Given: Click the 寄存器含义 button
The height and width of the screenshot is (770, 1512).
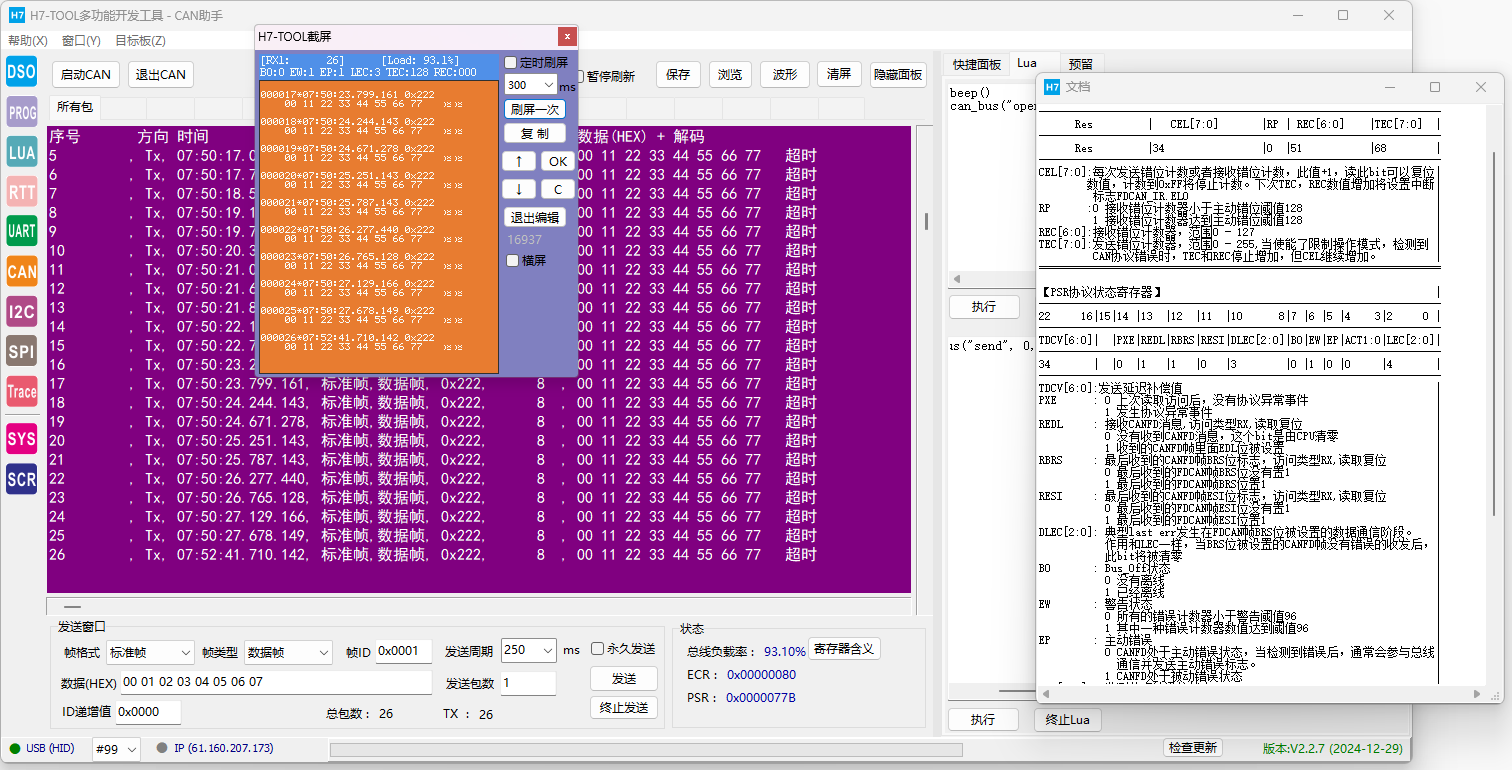Looking at the screenshot, I should click(844, 649).
